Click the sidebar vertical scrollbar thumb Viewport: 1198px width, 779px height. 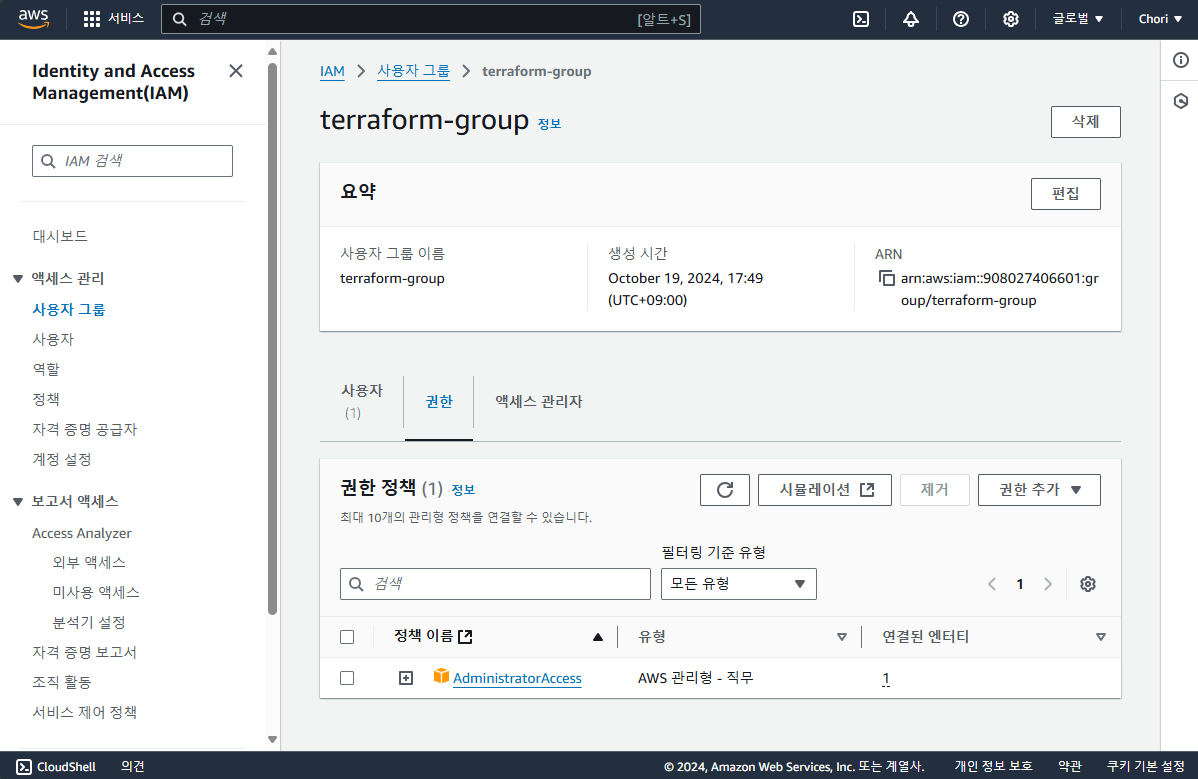[272, 340]
